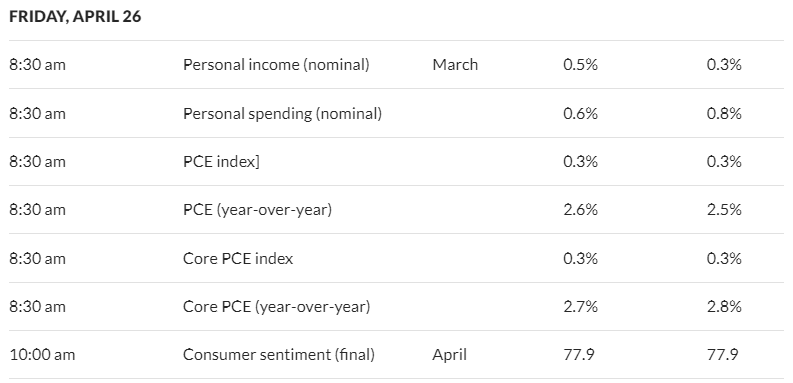Click the 0.5% value for Personal income
This screenshot has width=793, height=383.
point(581,65)
